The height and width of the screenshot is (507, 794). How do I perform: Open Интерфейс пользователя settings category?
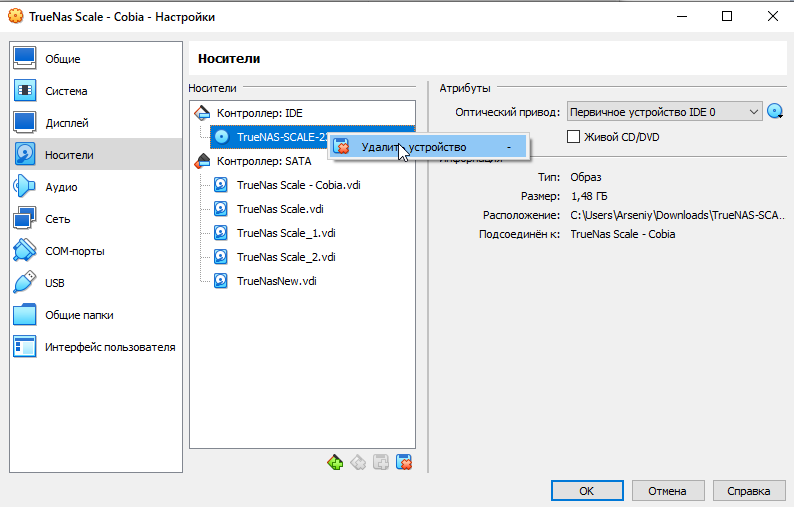point(96,347)
